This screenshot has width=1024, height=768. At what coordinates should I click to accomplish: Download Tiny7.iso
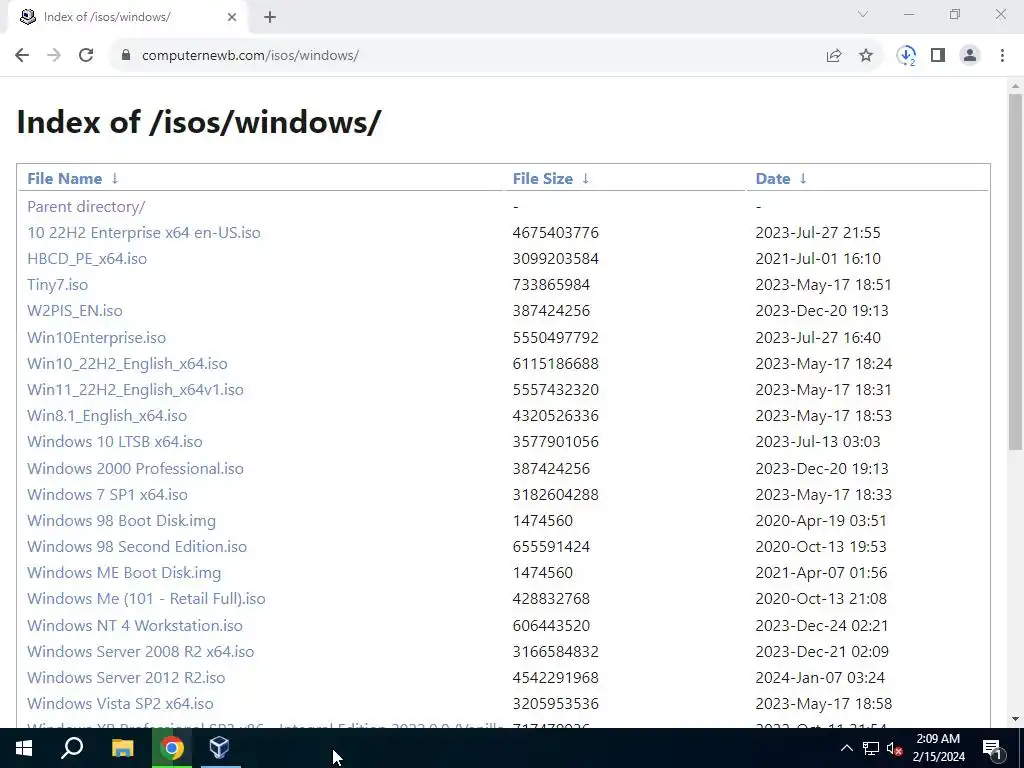[57, 285]
